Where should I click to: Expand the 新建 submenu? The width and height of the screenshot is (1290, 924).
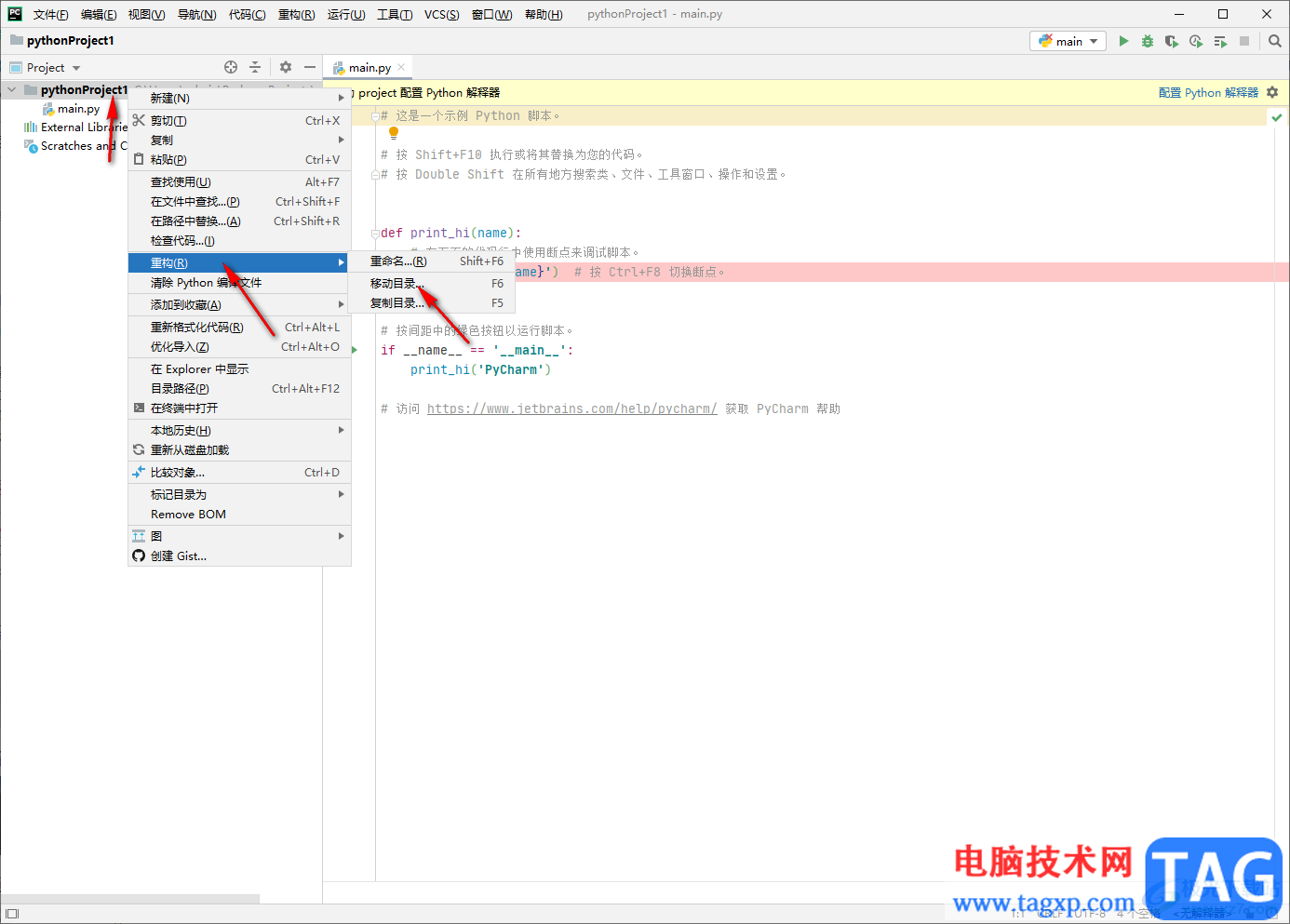pos(239,98)
